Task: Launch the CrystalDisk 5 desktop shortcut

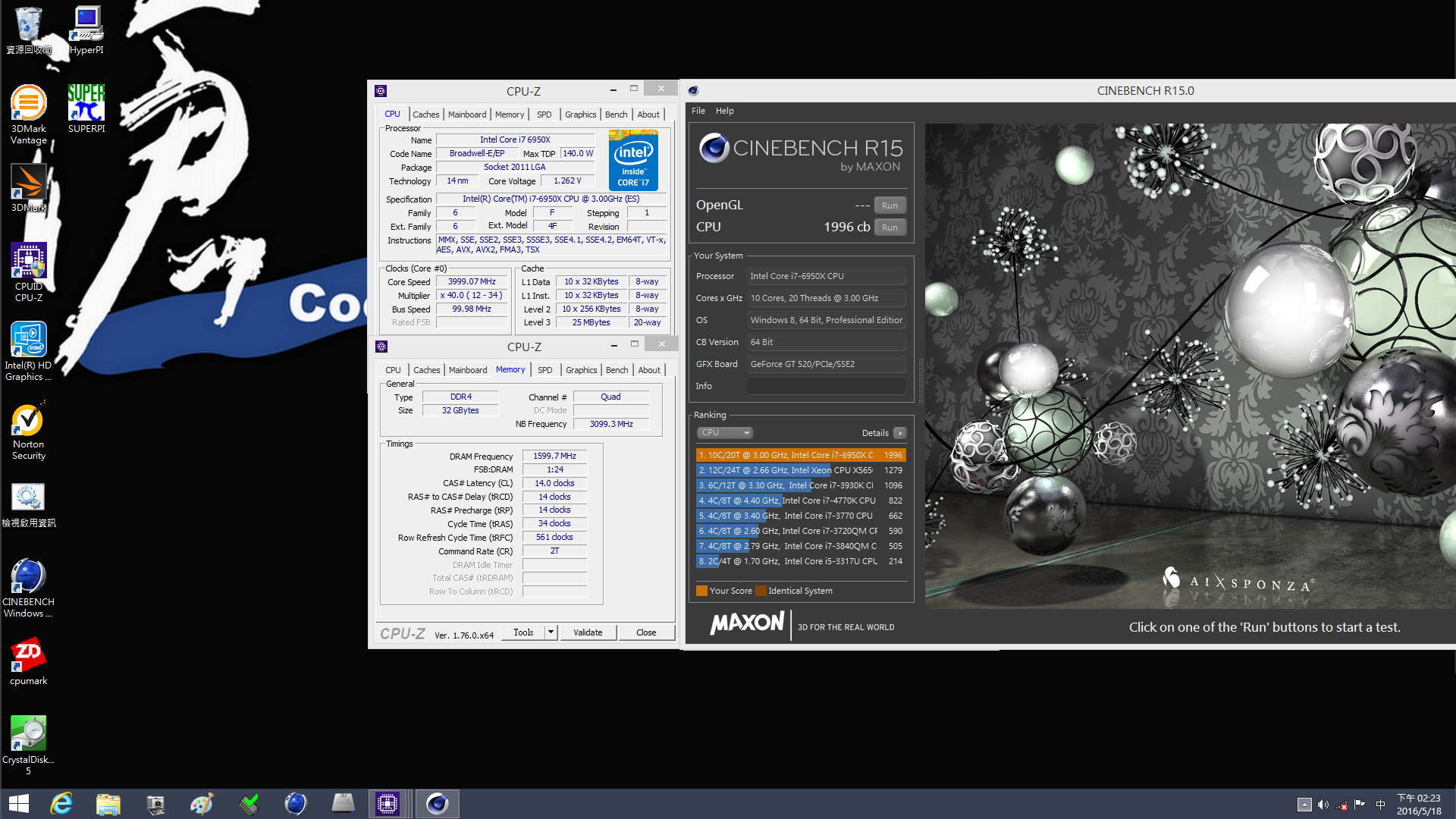Action: [x=28, y=745]
